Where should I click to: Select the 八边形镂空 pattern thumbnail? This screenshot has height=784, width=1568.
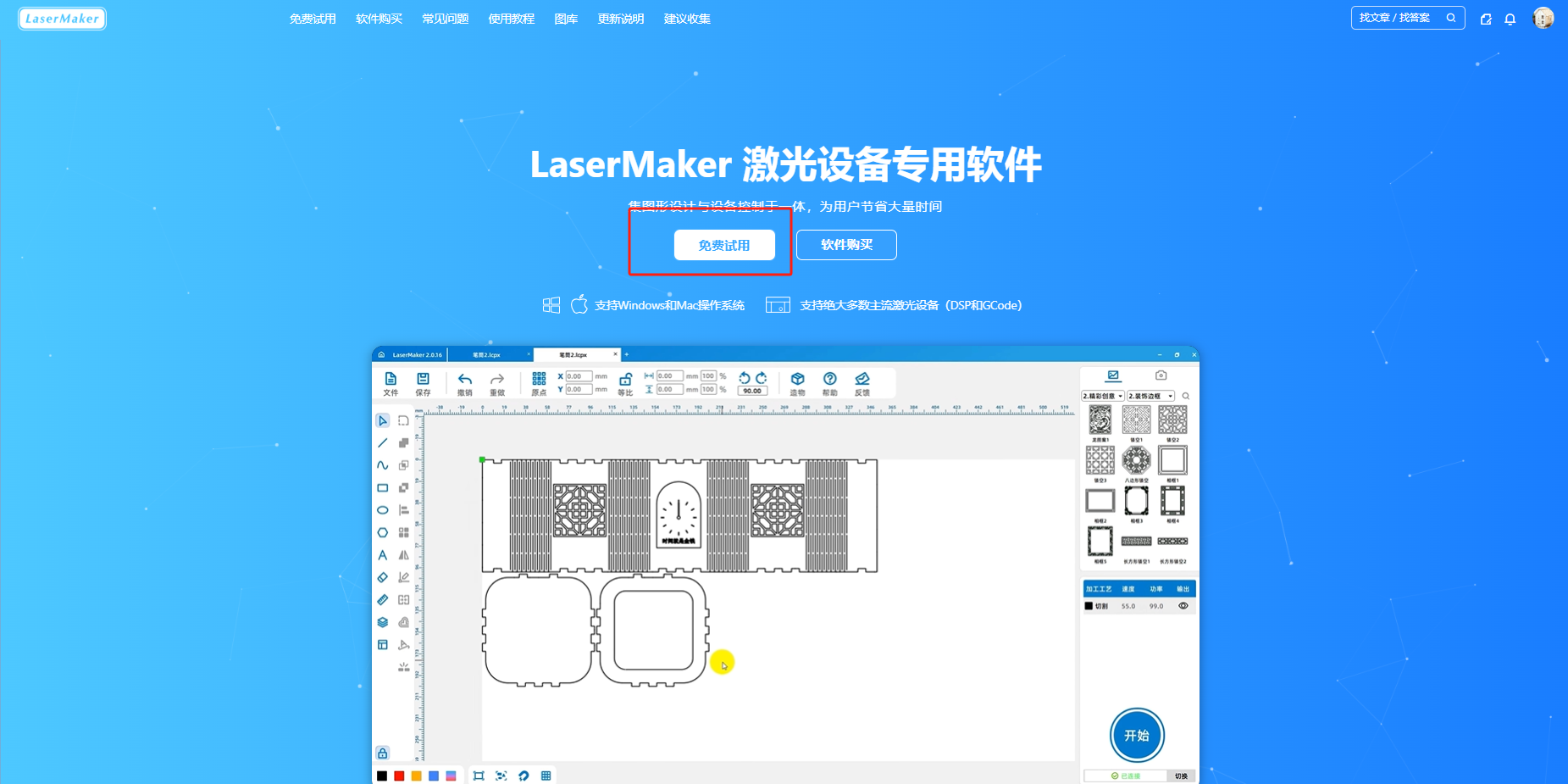pos(1137,460)
